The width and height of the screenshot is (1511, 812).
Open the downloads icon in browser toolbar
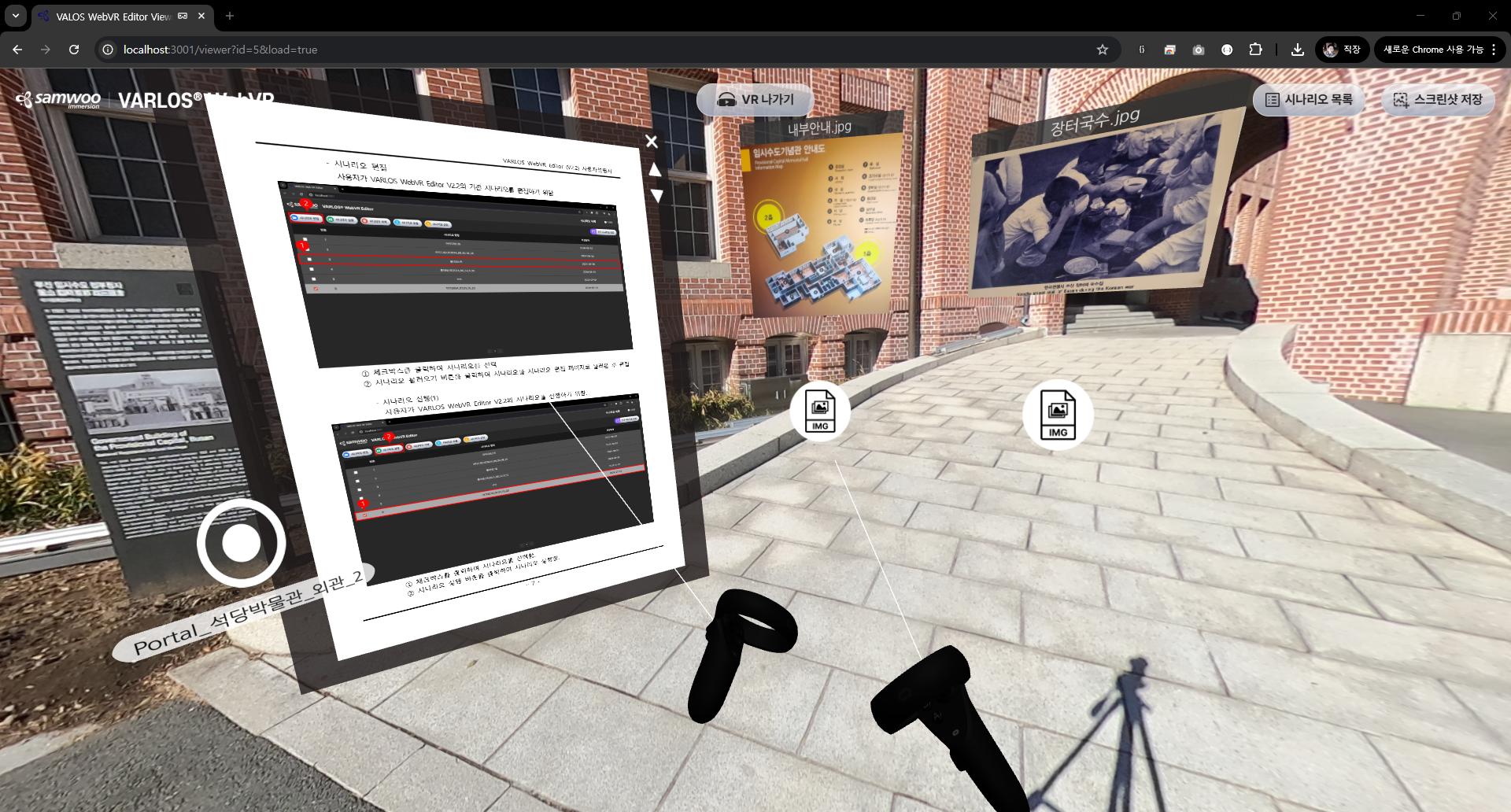tap(1297, 49)
